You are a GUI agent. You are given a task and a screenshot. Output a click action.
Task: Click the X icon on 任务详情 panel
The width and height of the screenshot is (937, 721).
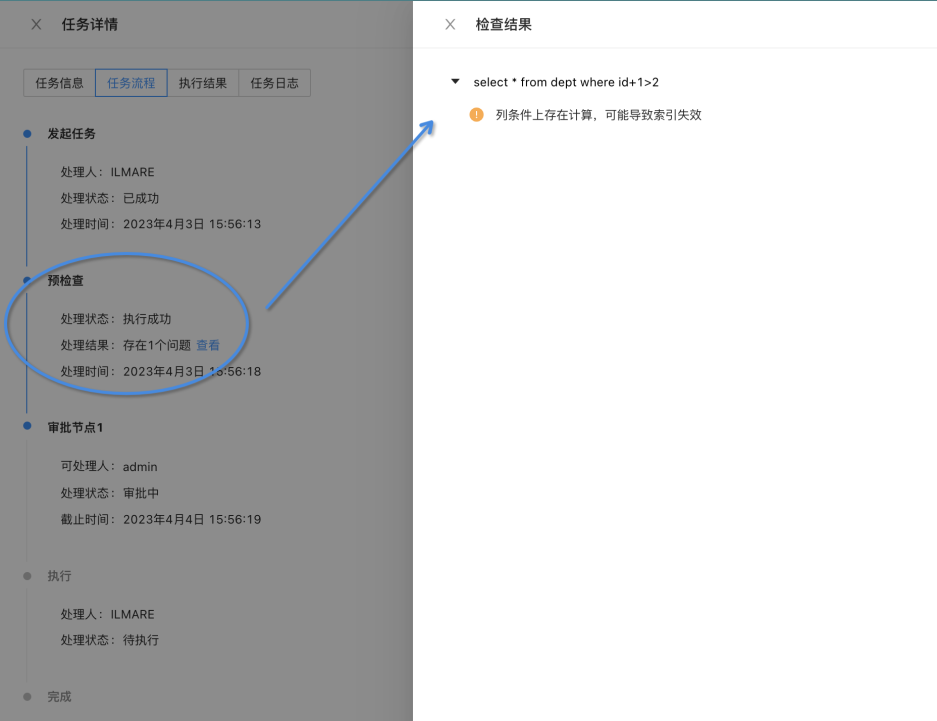(35, 24)
